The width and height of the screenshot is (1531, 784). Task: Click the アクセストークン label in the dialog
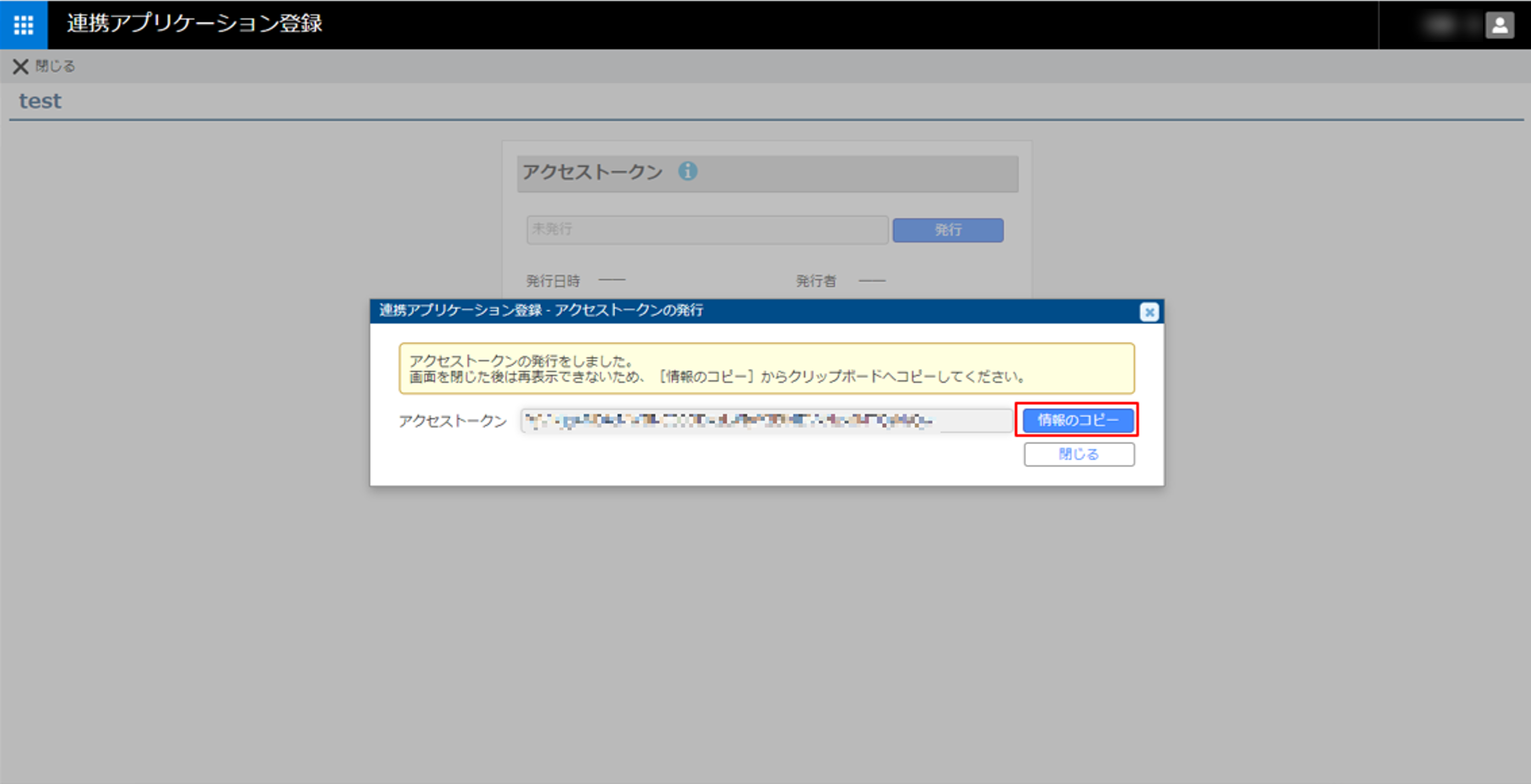pos(452,421)
